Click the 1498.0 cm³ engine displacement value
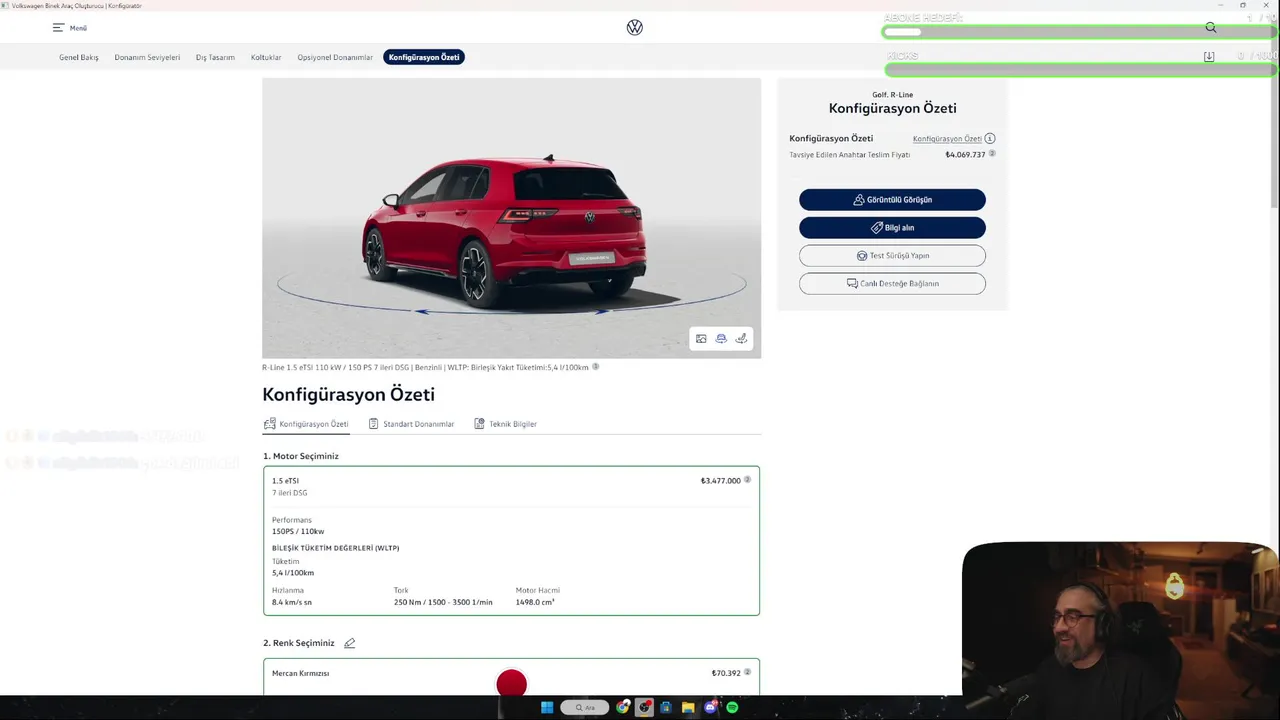Screen dimensions: 1280x720 (x=535, y=602)
